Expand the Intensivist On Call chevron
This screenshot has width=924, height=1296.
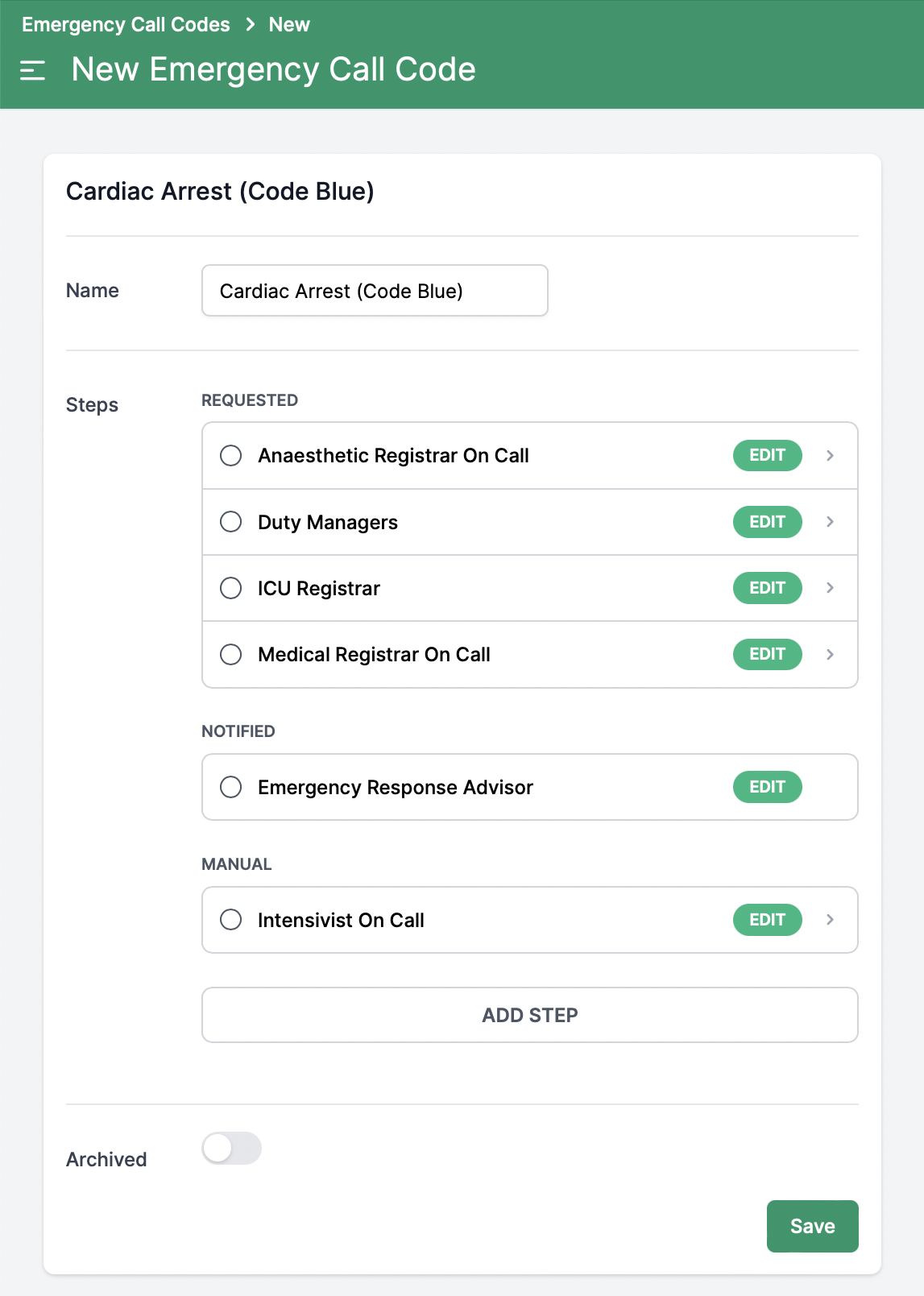tap(830, 920)
